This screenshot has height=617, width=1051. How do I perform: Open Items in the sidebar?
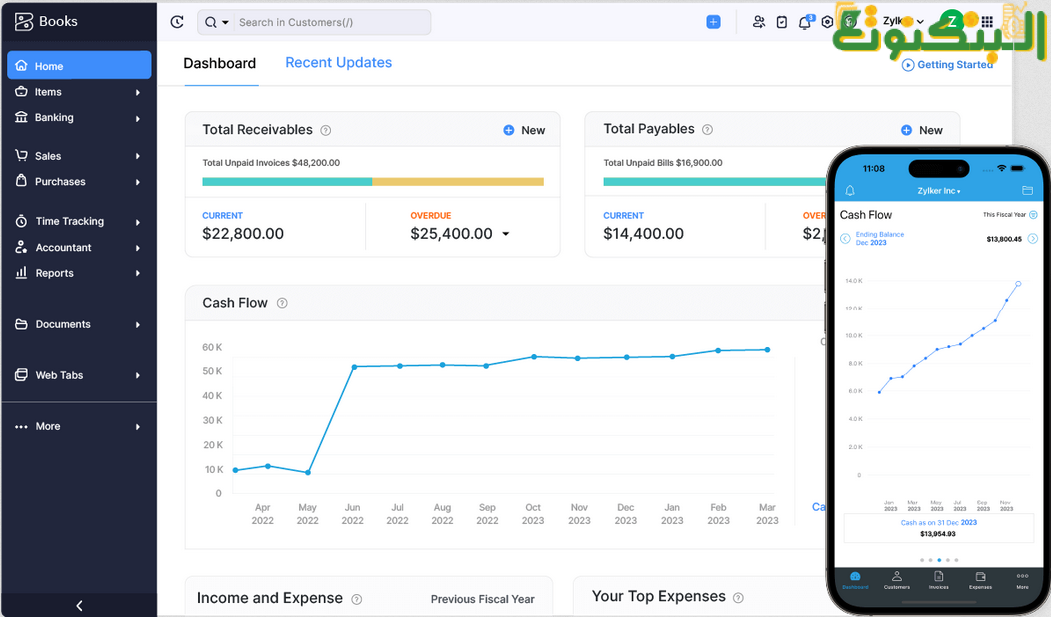pyautogui.click(x=79, y=92)
